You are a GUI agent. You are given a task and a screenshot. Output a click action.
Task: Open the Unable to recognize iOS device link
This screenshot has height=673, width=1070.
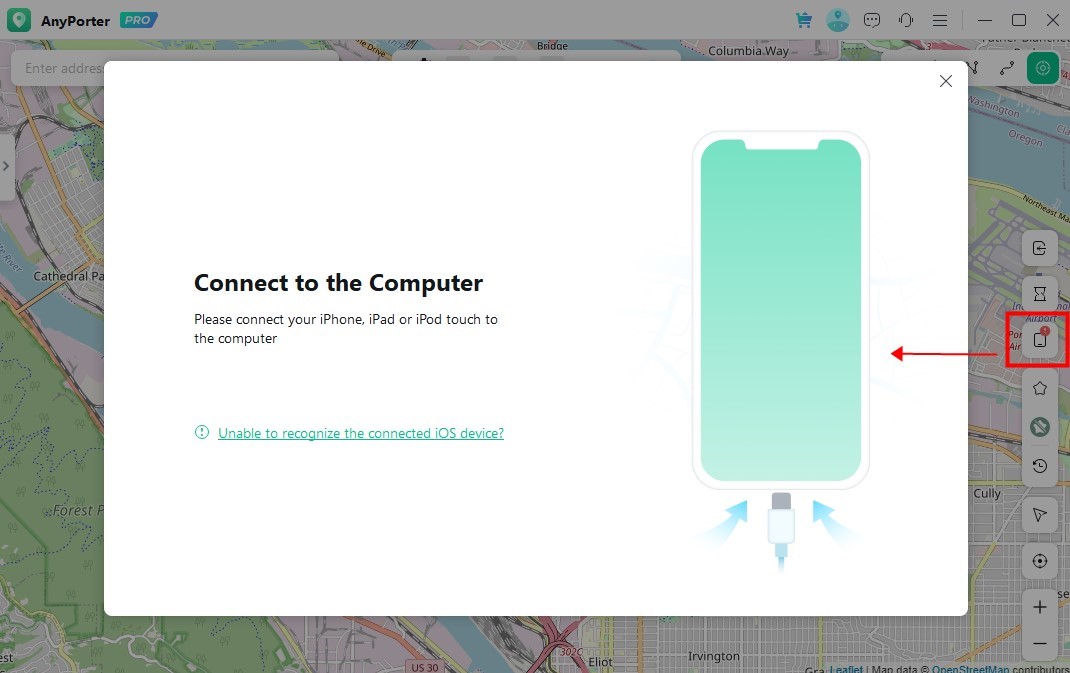pos(361,433)
